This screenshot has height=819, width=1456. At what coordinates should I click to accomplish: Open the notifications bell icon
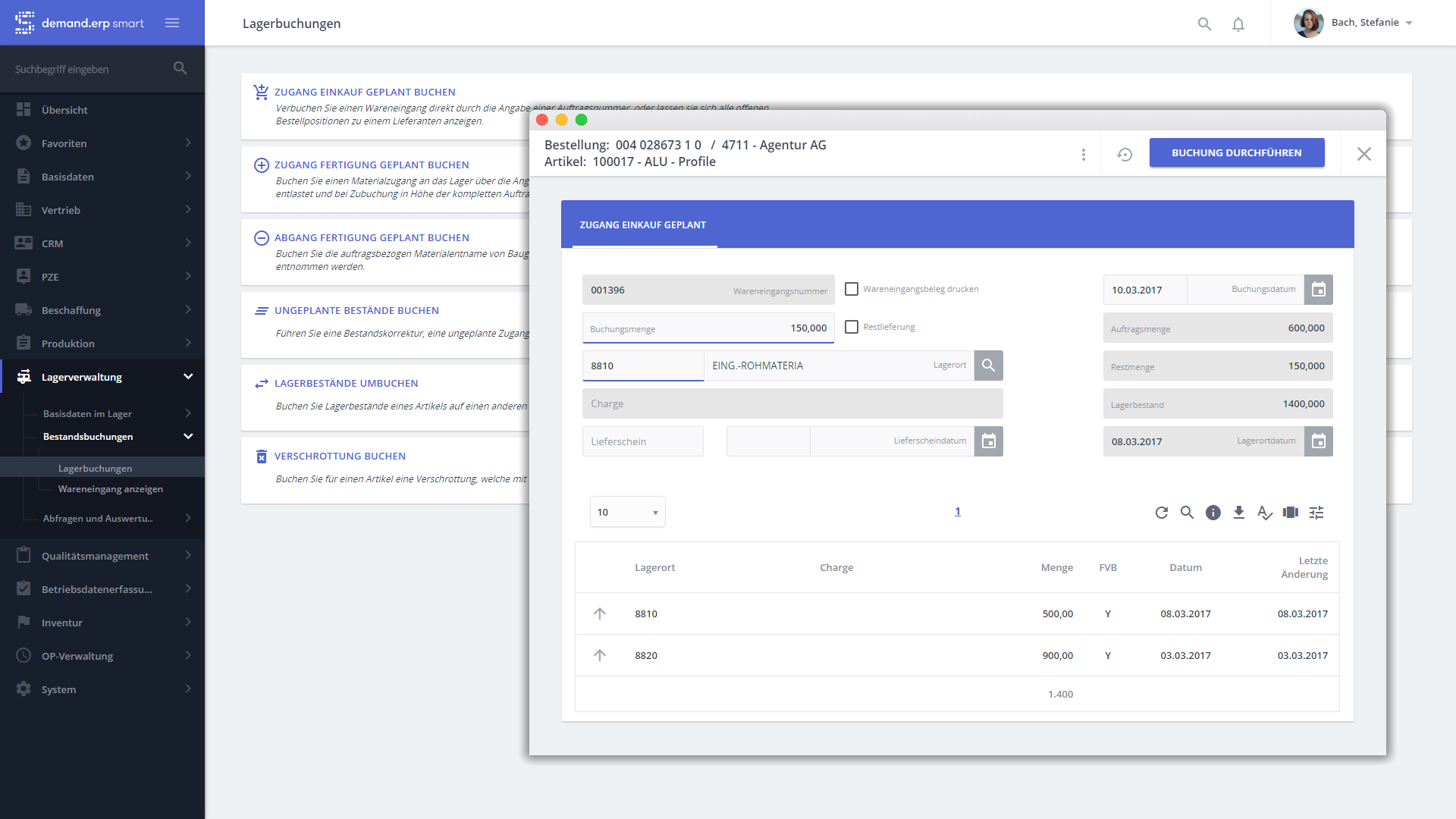tap(1238, 24)
